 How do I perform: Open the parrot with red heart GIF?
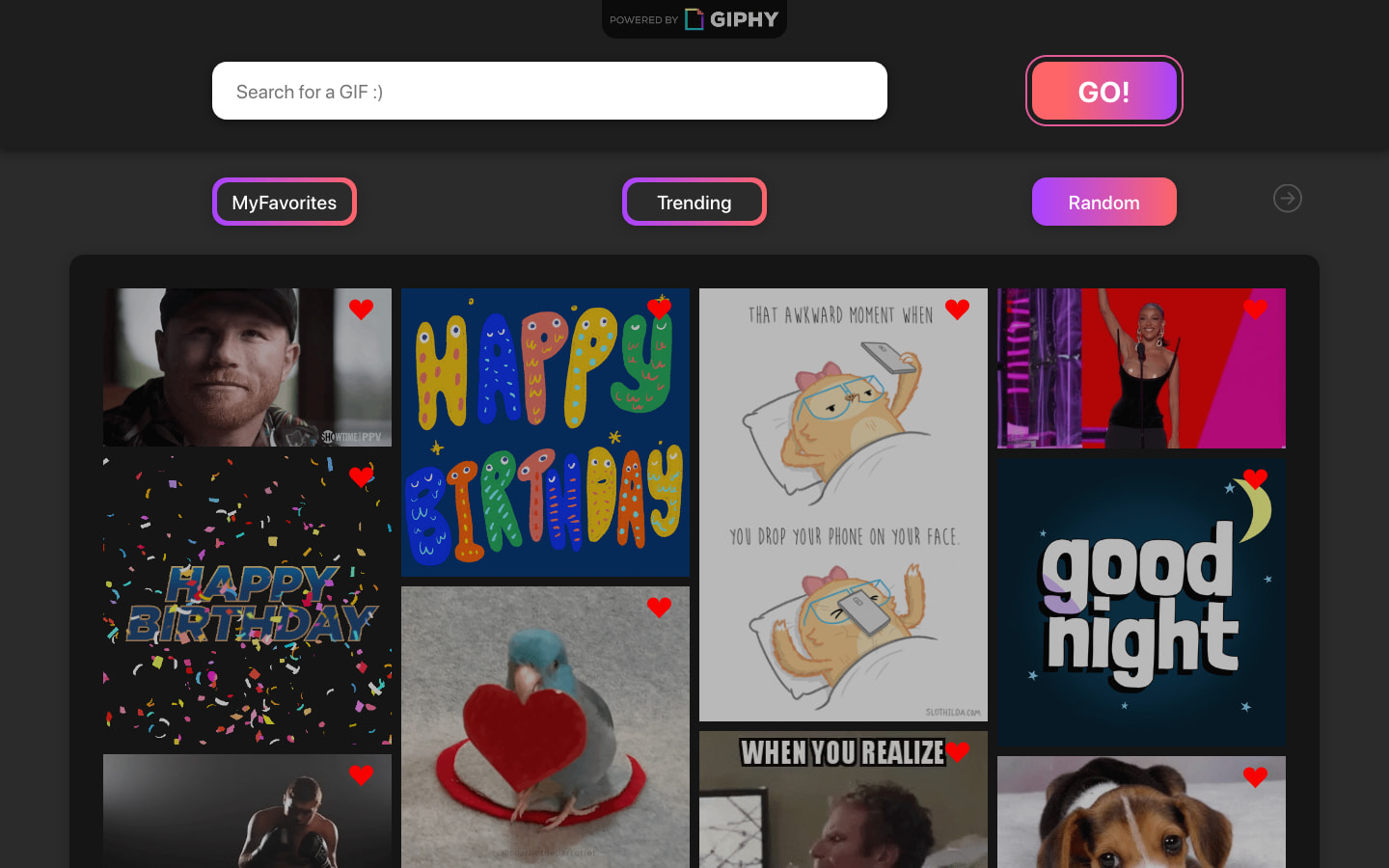click(545, 733)
